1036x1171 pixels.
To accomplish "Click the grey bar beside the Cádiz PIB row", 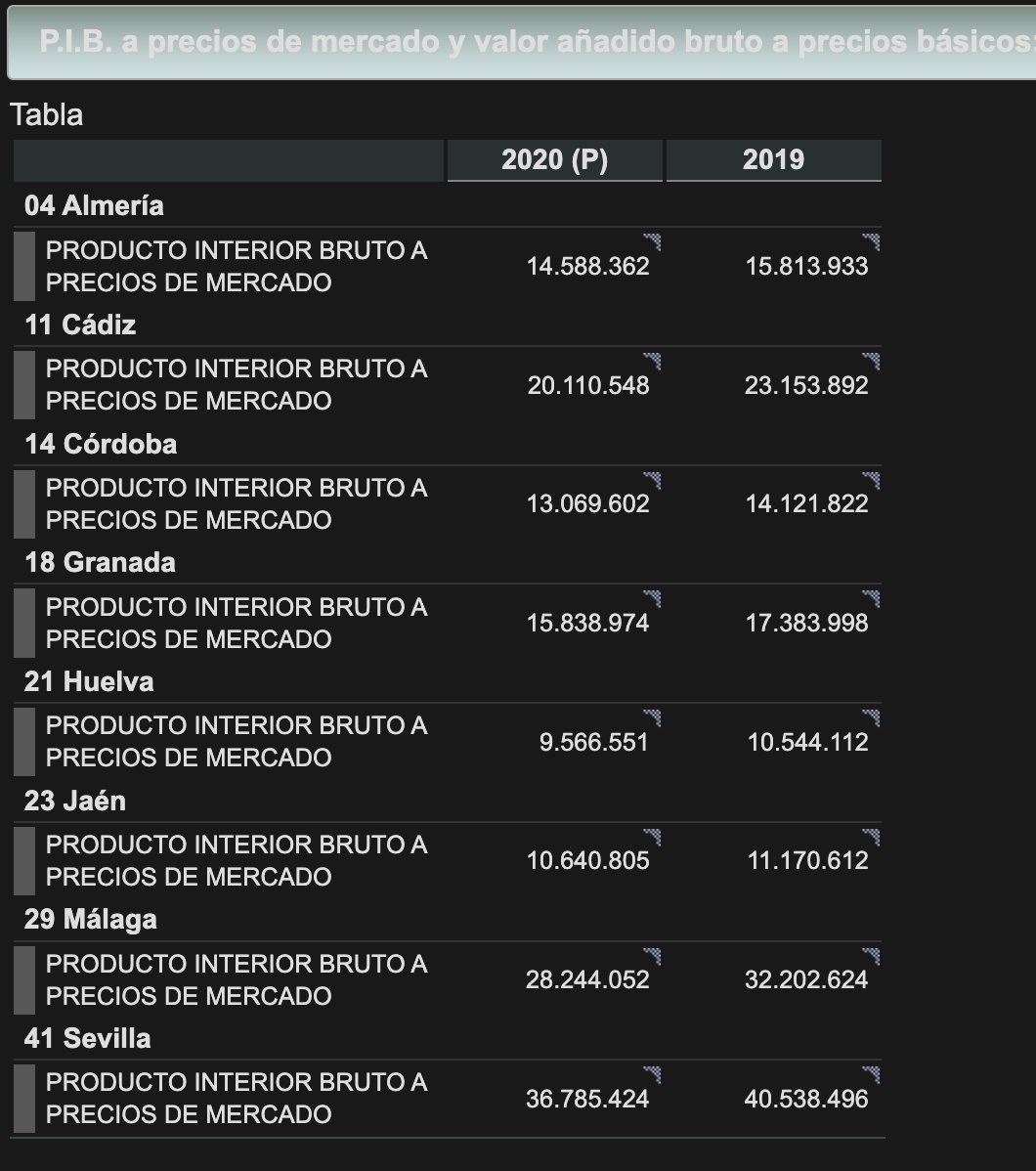I will pyautogui.click(x=23, y=384).
